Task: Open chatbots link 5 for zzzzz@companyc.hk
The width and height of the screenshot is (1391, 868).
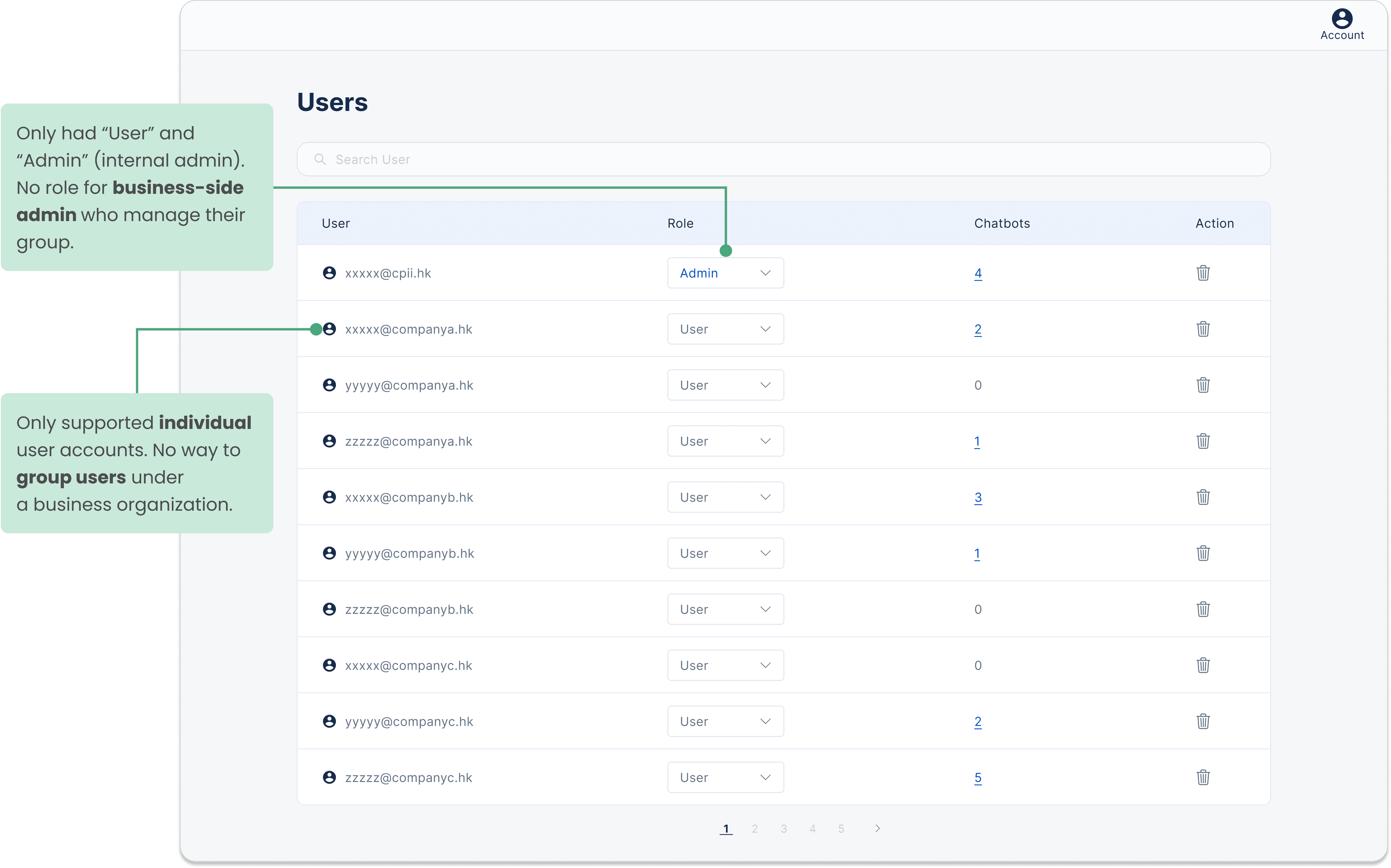Action: point(977,778)
